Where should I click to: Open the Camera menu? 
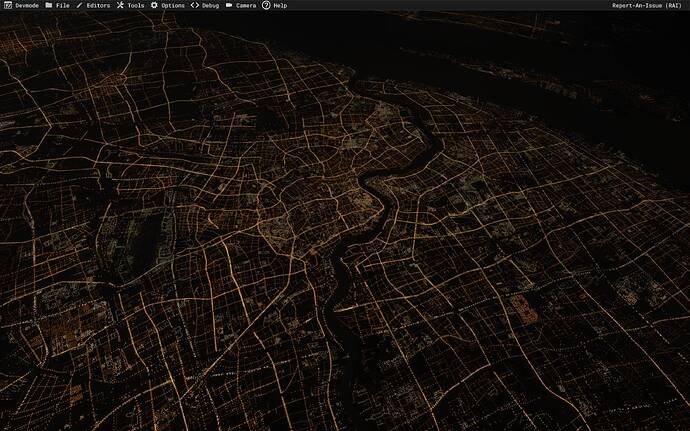point(240,5)
